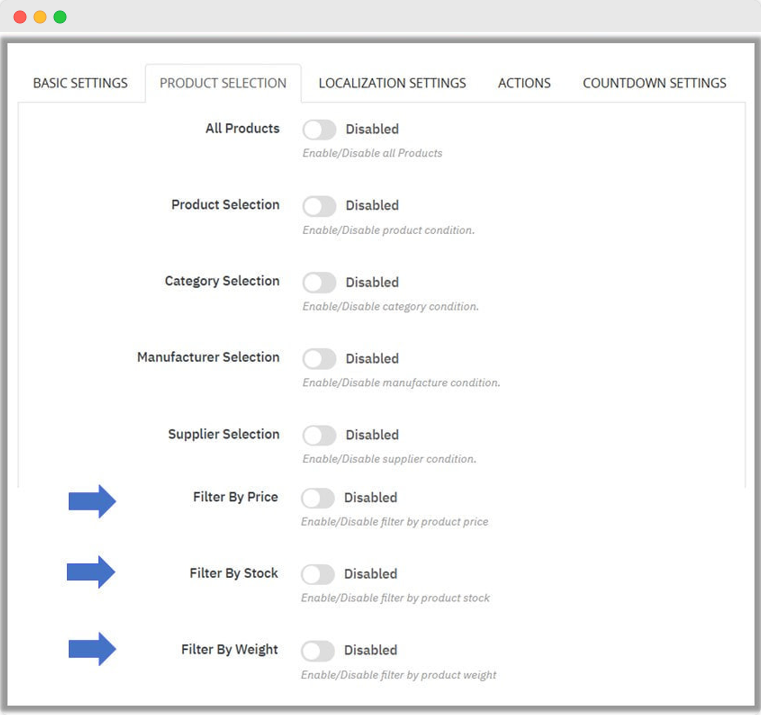The width and height of the screenshot is (761, 715).
Task: Turn on Product Selection toggle
Action: point(319,206)
